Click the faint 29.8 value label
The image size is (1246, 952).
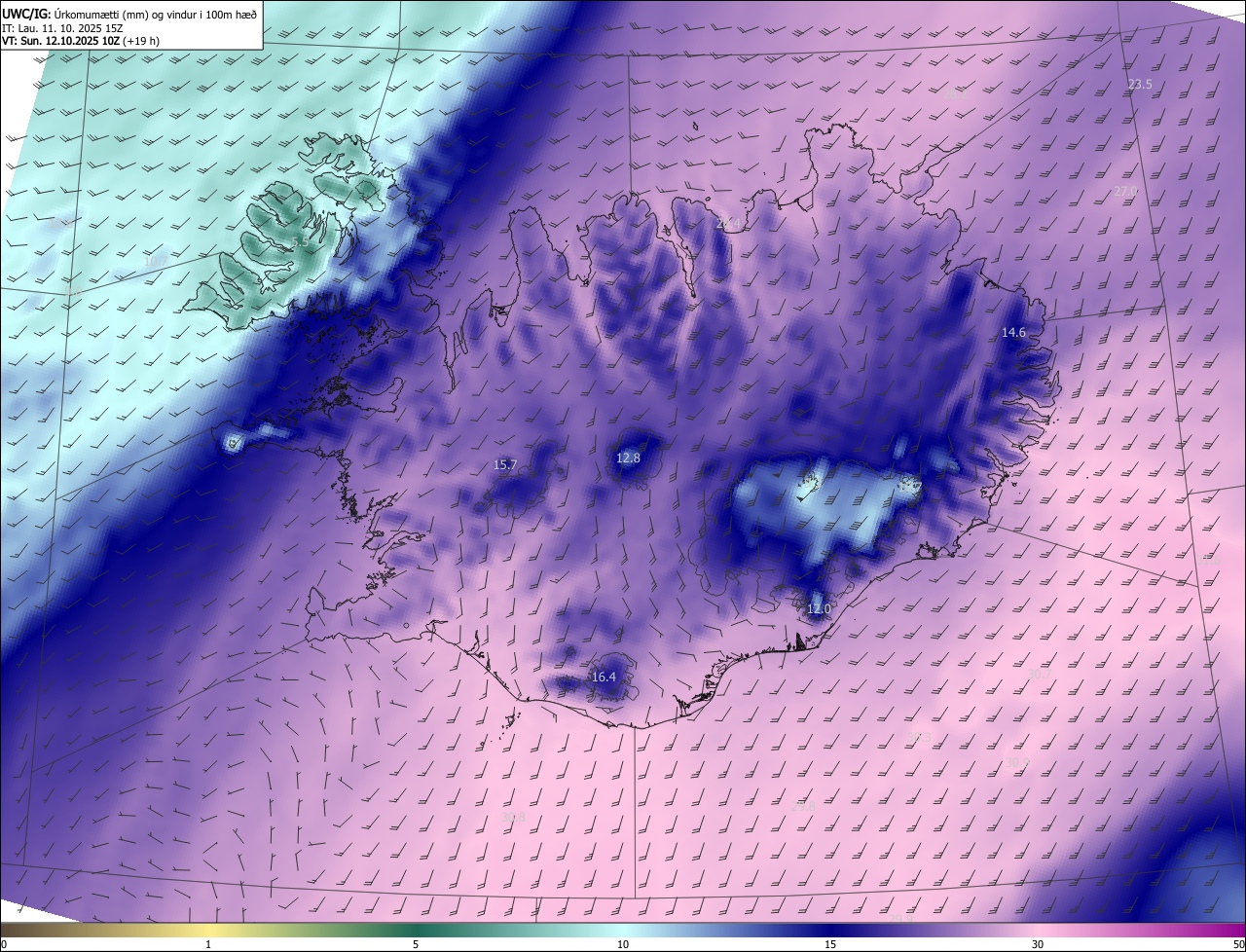click(x=803, y=806)
